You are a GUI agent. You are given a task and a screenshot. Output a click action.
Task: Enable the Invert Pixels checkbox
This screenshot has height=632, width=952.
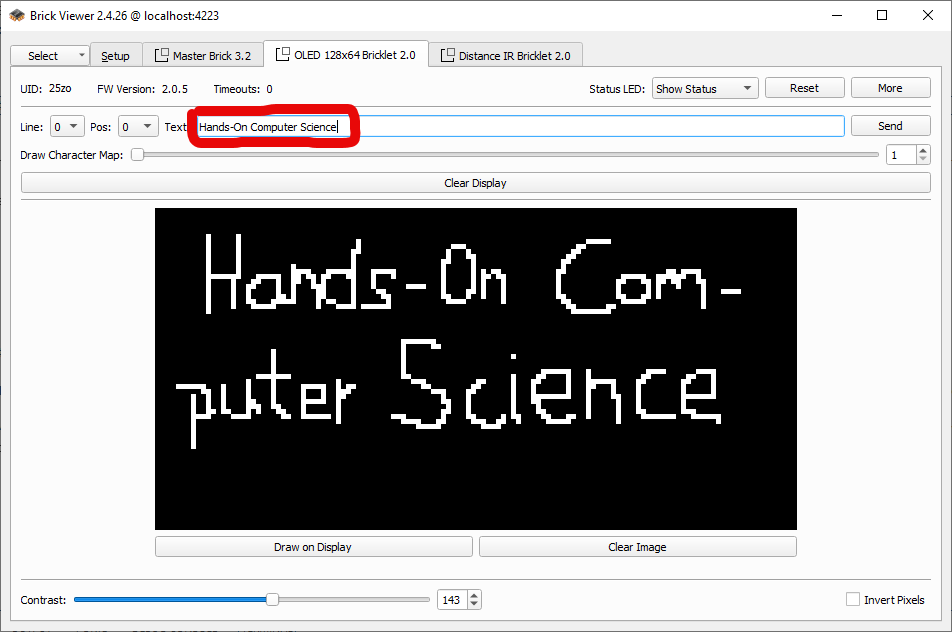[x=853, y=600]
